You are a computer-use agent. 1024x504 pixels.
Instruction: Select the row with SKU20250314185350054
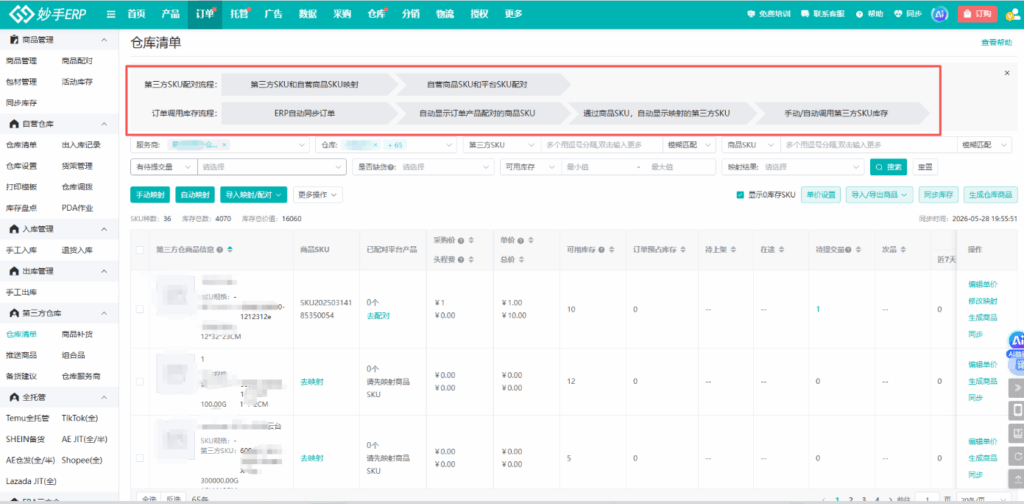140,309
